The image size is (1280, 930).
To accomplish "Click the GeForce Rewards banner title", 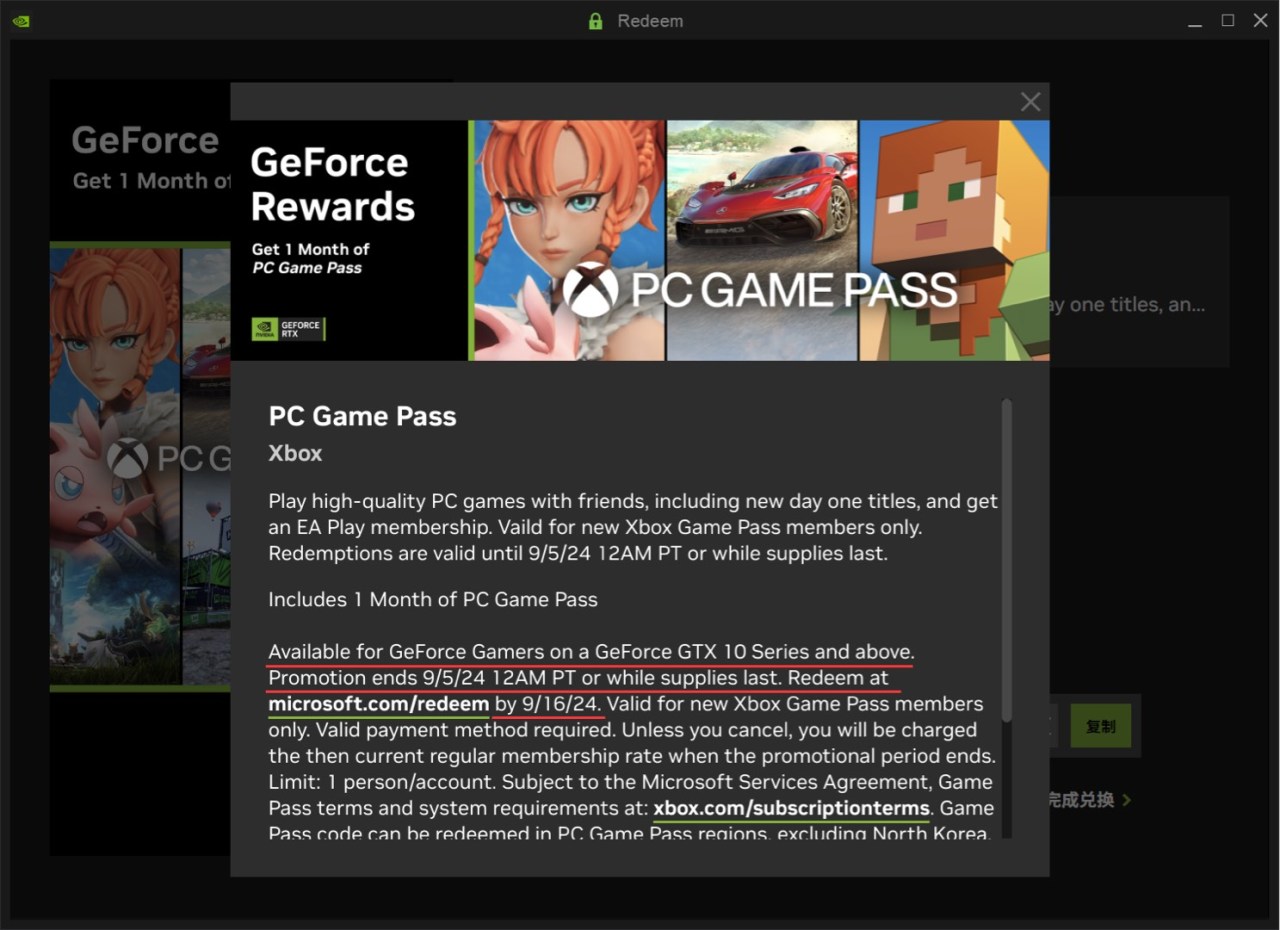I will 332,184.
